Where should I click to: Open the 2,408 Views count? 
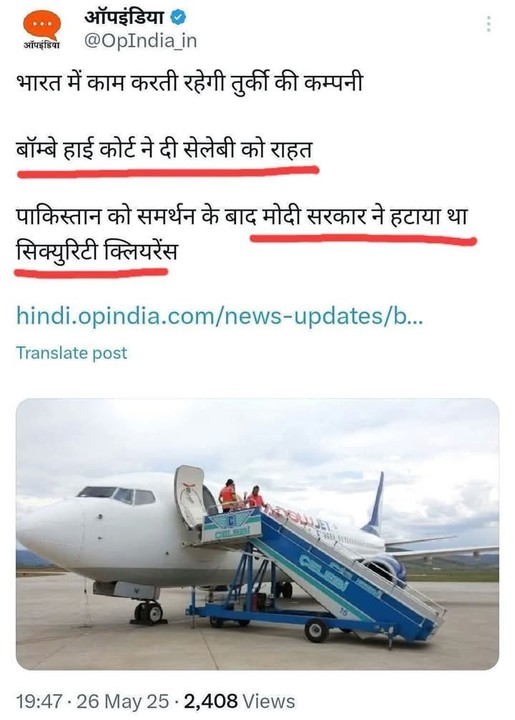(239, 701)
